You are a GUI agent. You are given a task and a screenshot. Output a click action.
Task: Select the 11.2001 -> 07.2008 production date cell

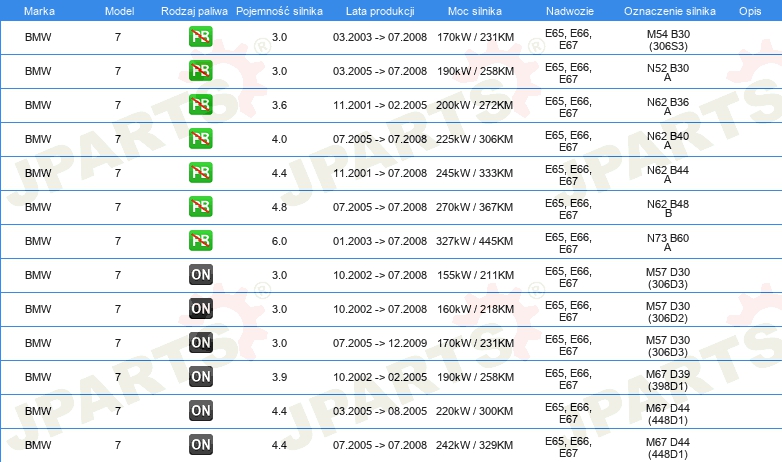380,173
